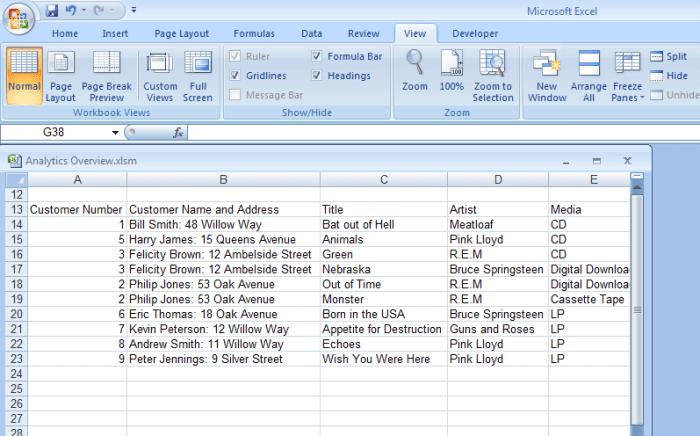Click into the formula bar input
700x436 pixels.
pos(442,133)
